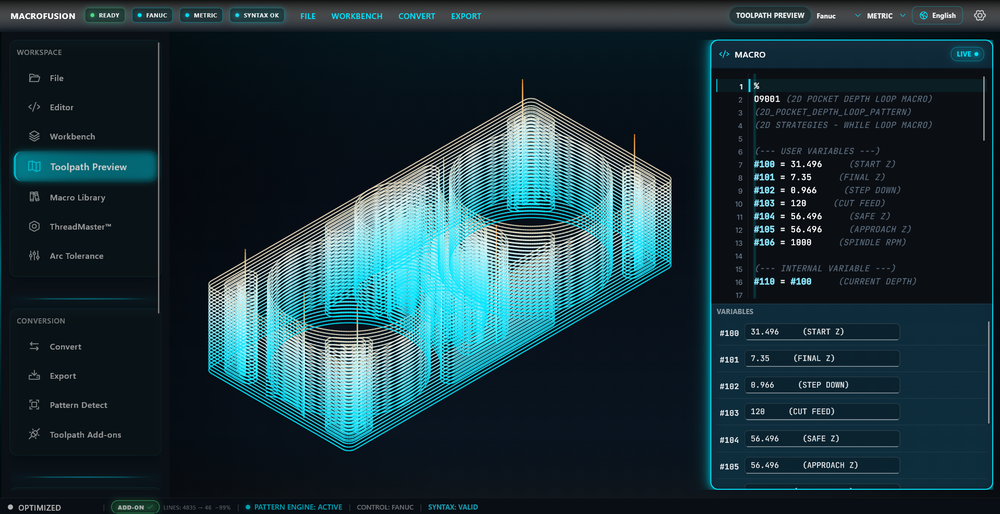Open the File folder icon in Workspace
1000x514 pixels.
tap(34, 78)
